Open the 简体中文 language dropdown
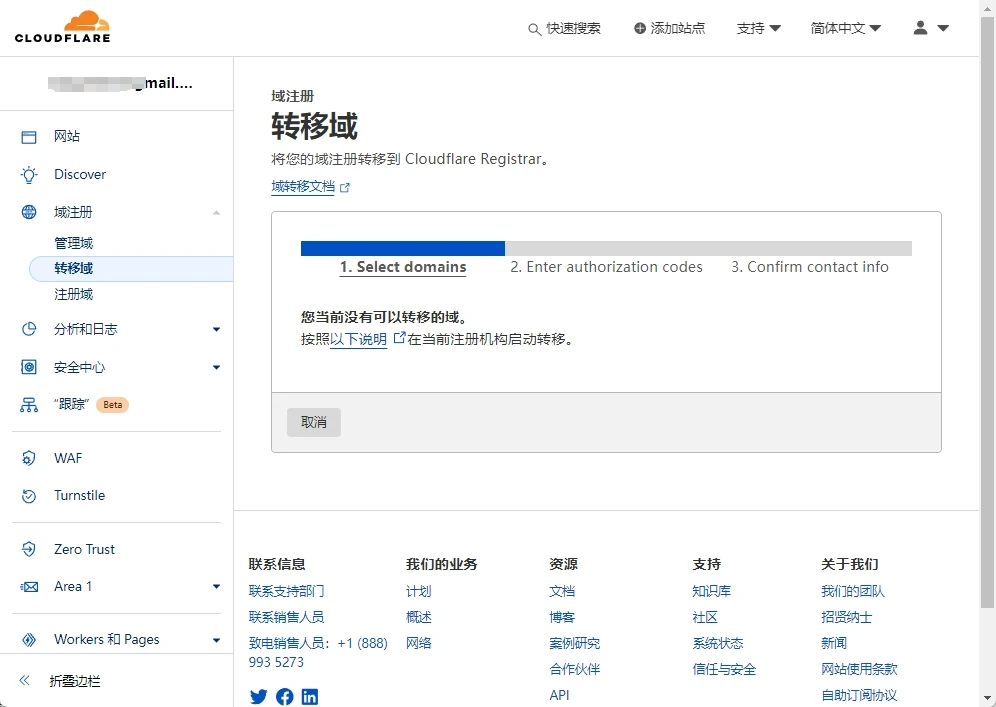This screenshot has height=707, width=996. click(845, 28)
